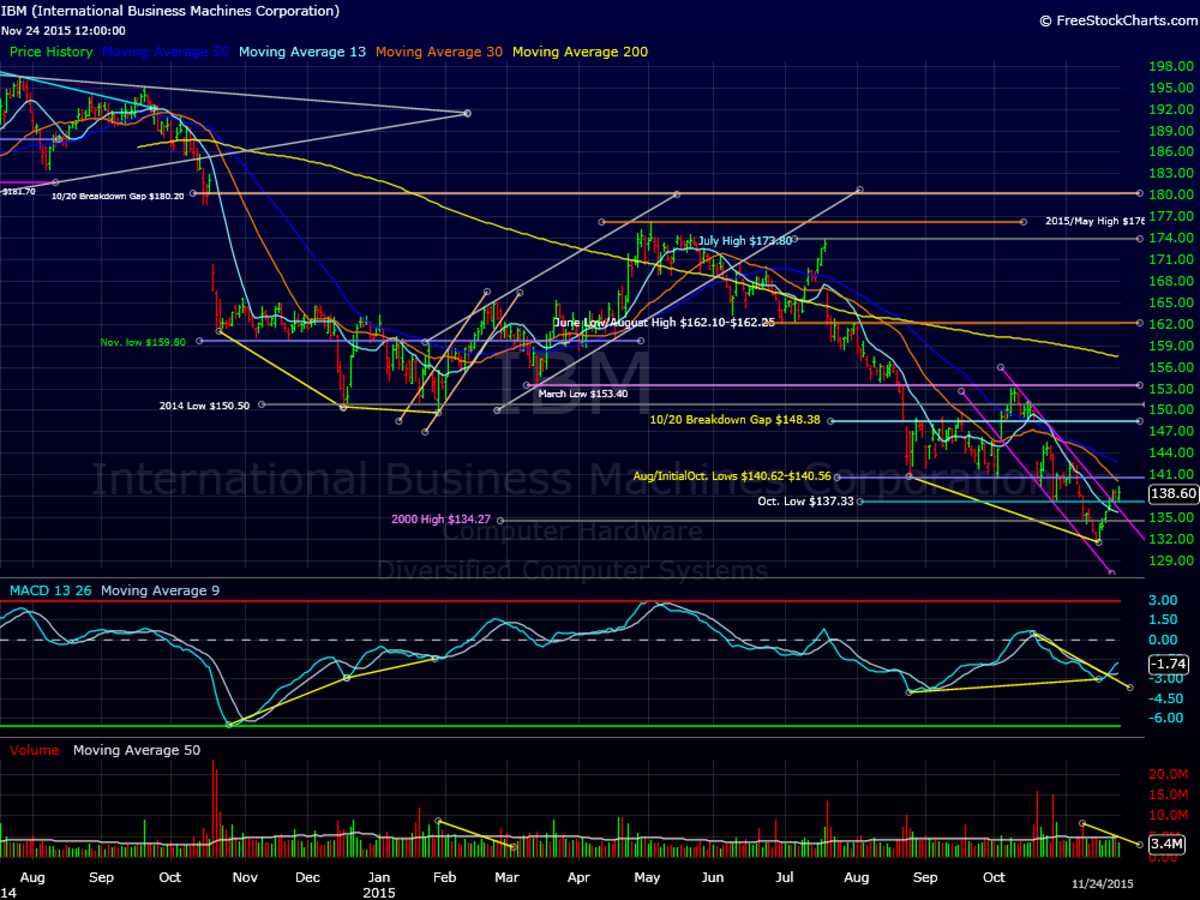Viewport: 1200px width, 900px height.
Task: Select the Nov. low $159.80 annotation
Action: [143, 341]
